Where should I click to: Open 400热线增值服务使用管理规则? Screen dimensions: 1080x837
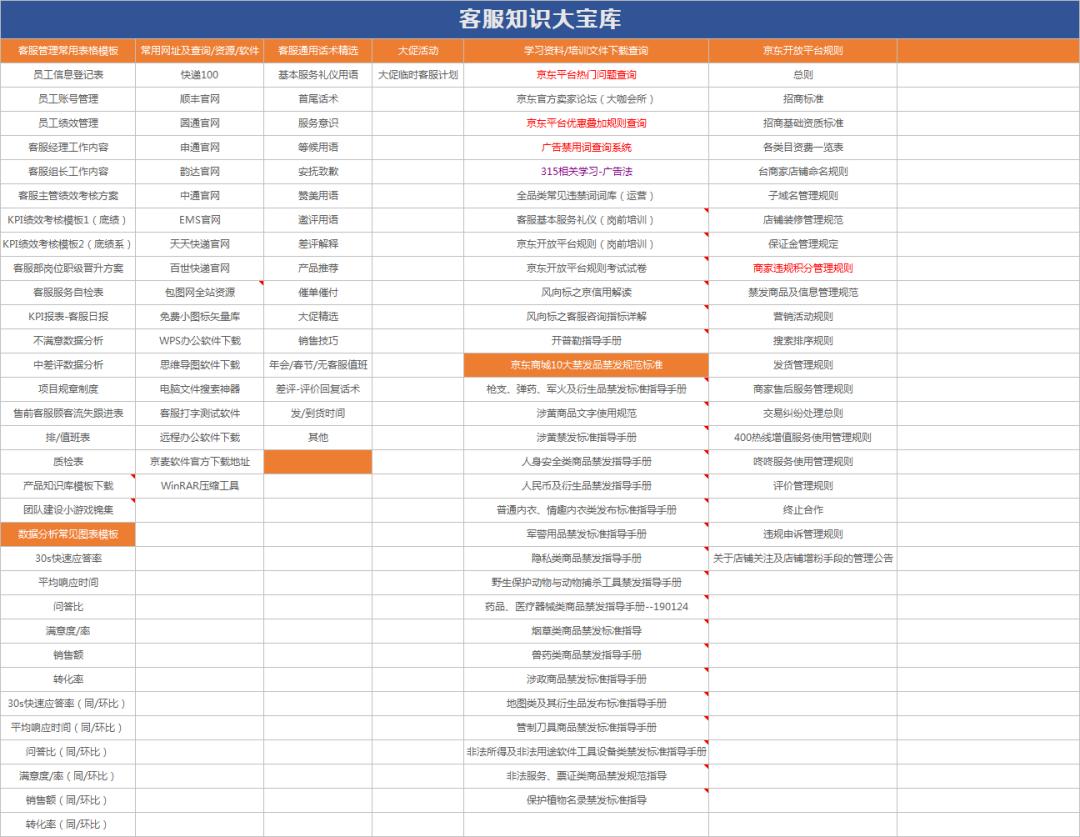click(802, 437)
